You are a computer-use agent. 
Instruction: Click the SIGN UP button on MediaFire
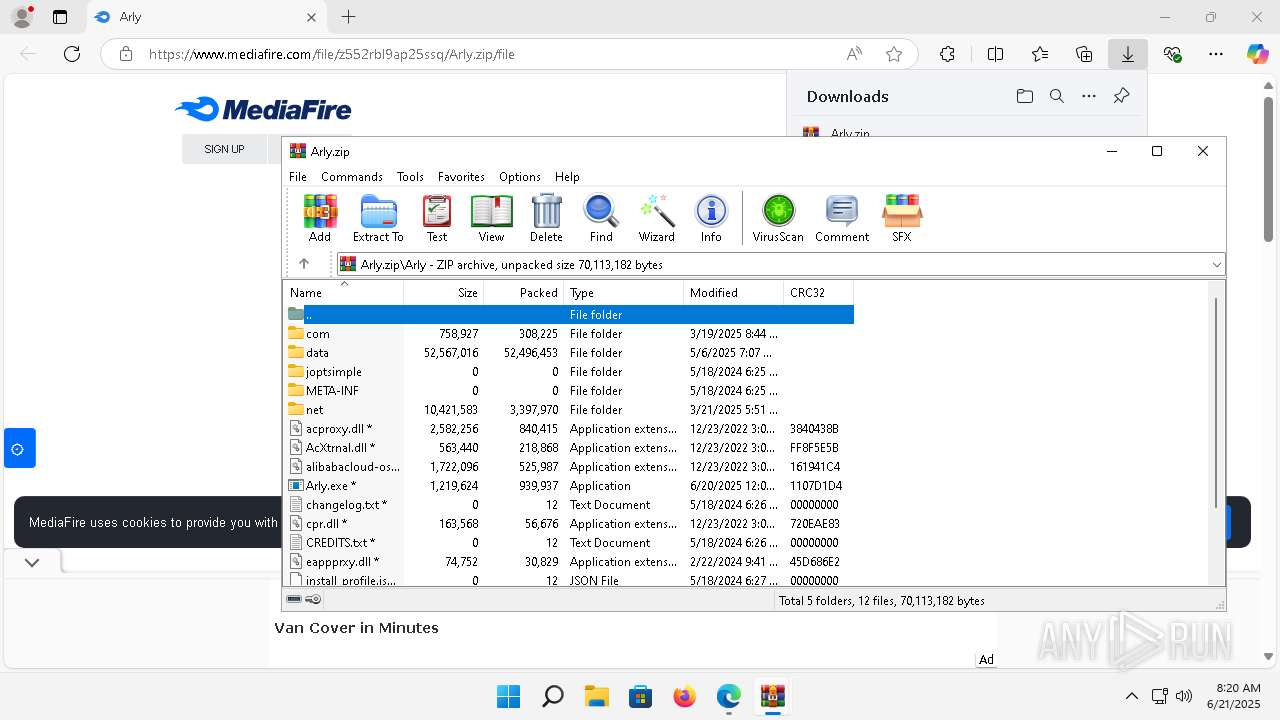224,149
